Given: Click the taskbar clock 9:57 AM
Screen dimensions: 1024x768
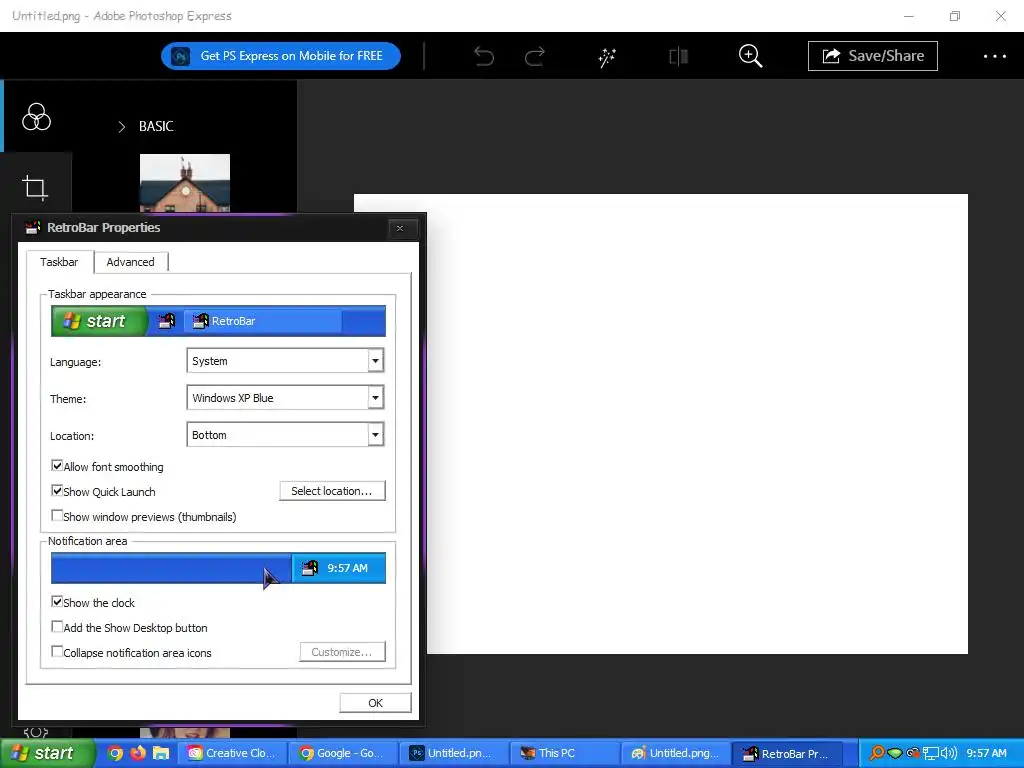Looking at the screenshot, I should 986,753.
